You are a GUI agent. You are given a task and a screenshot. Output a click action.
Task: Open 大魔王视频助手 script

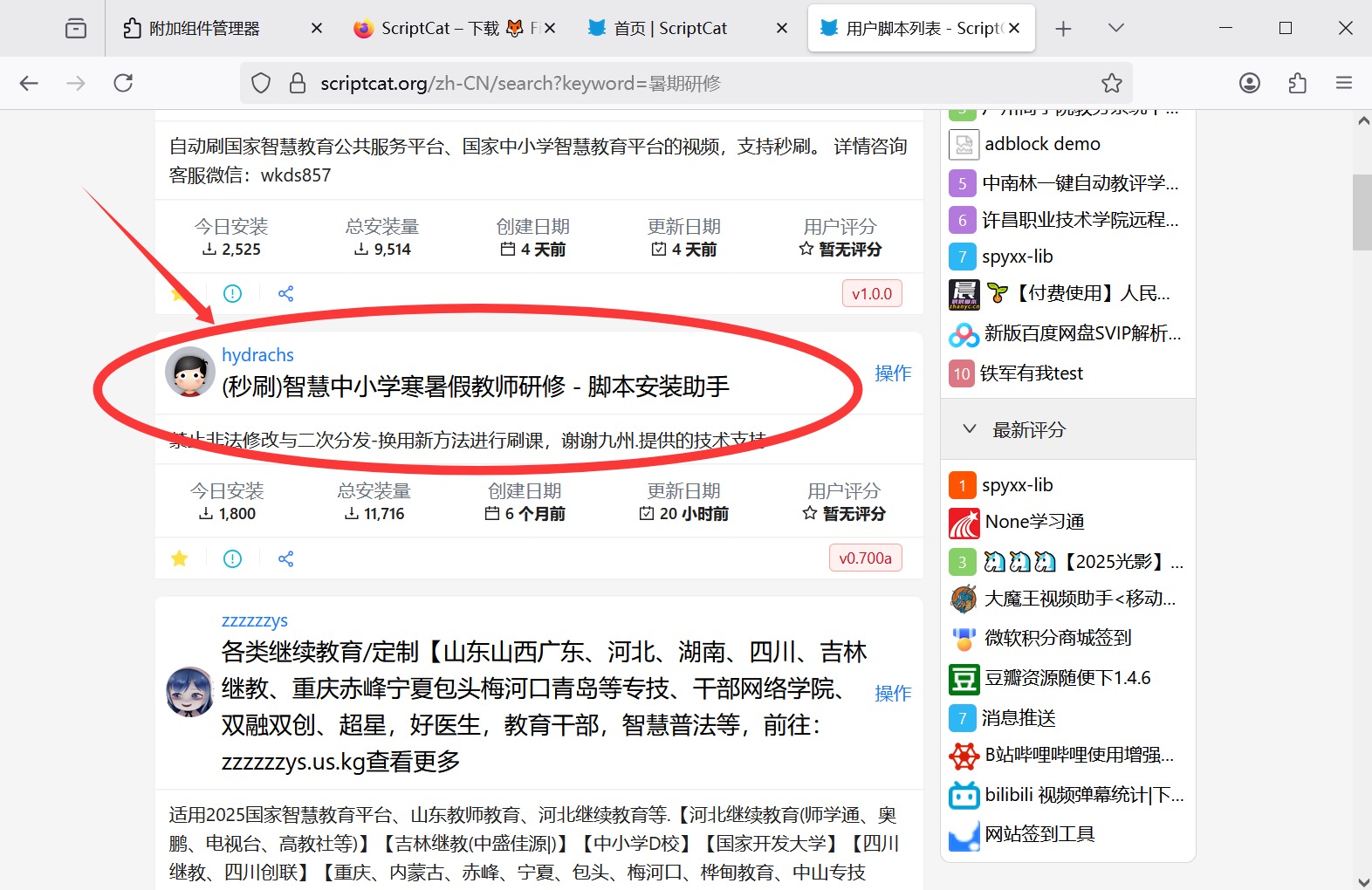tap(1080, 599)
